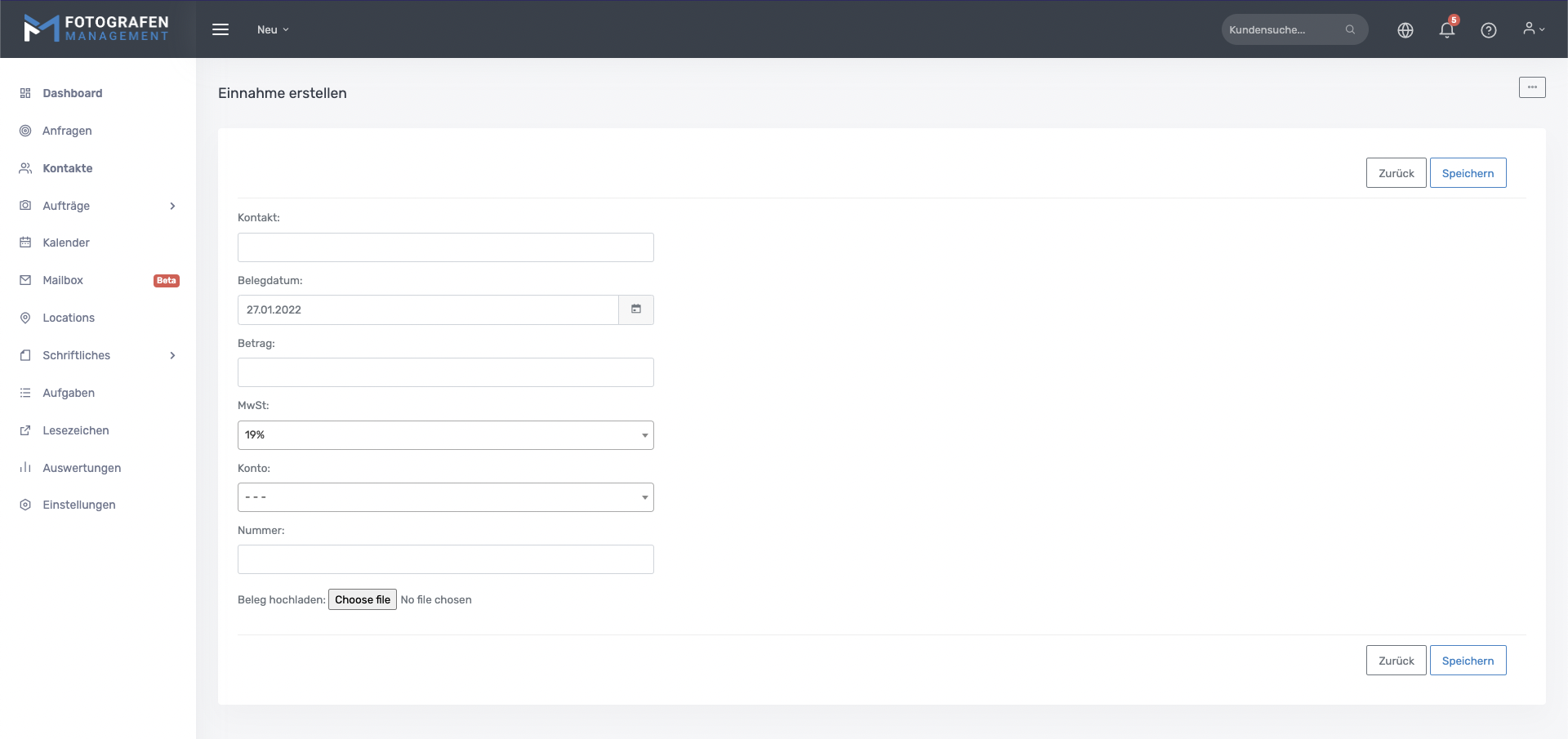Click into the Betrag input field
1568x739 pixels.
coord(445,372)
